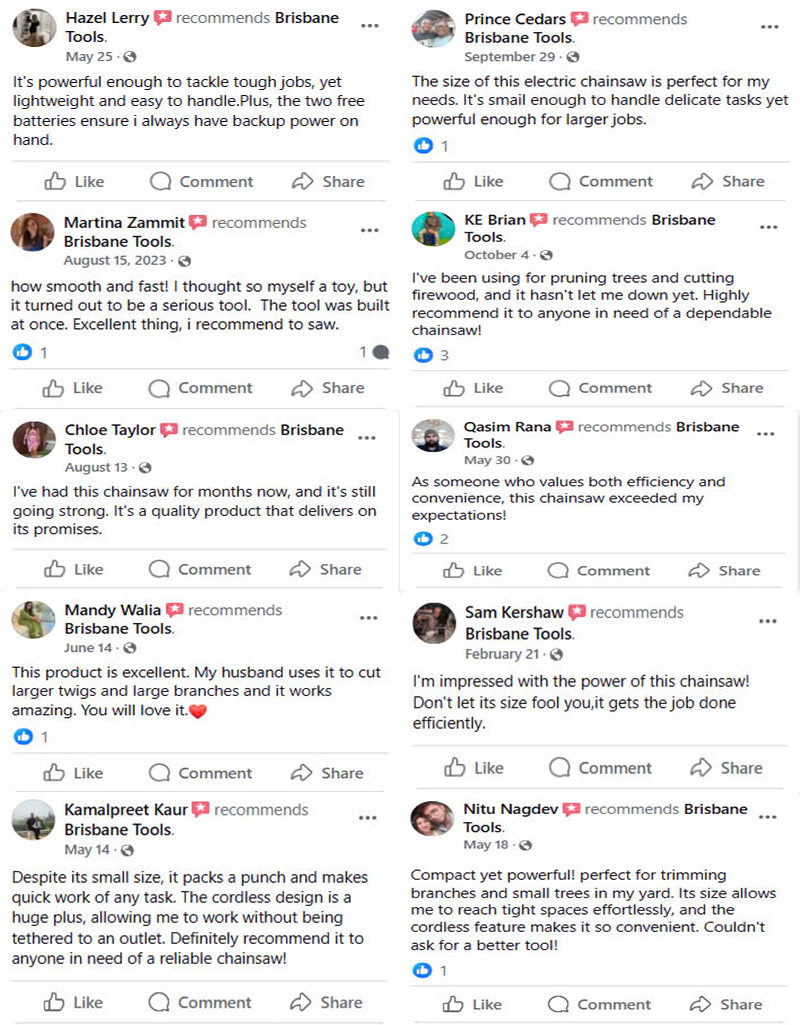Click recommends badge icon next to Chloe Taylor

[169, 430]
